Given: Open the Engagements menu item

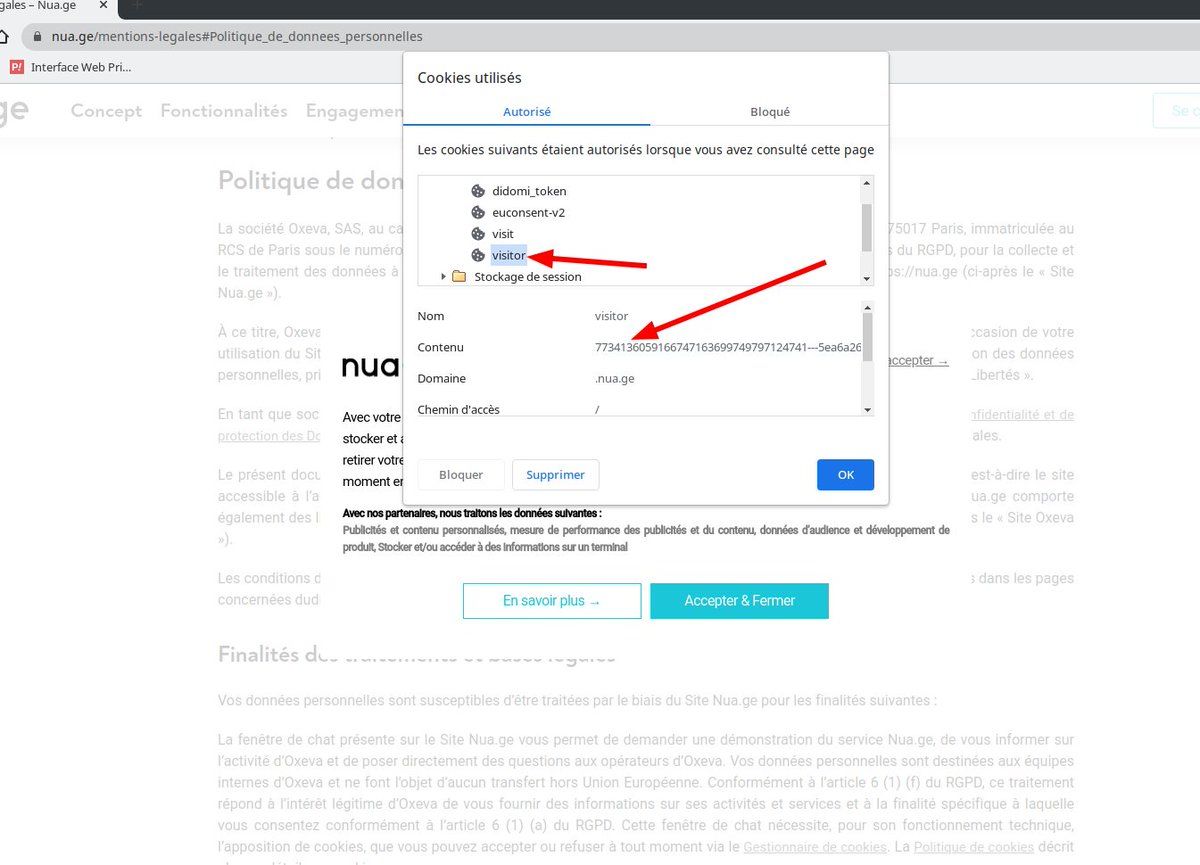Looking at the screenshot, I should point(354,111).
